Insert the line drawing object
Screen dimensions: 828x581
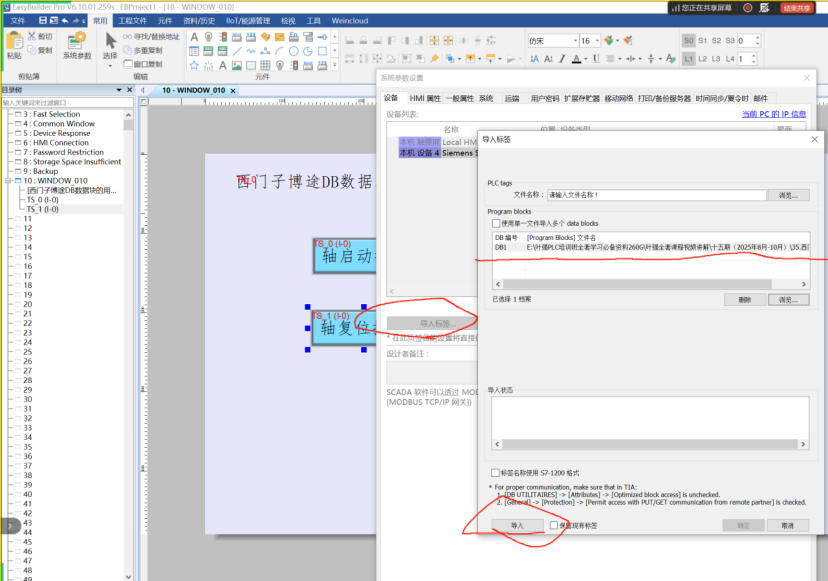point(237,51)
